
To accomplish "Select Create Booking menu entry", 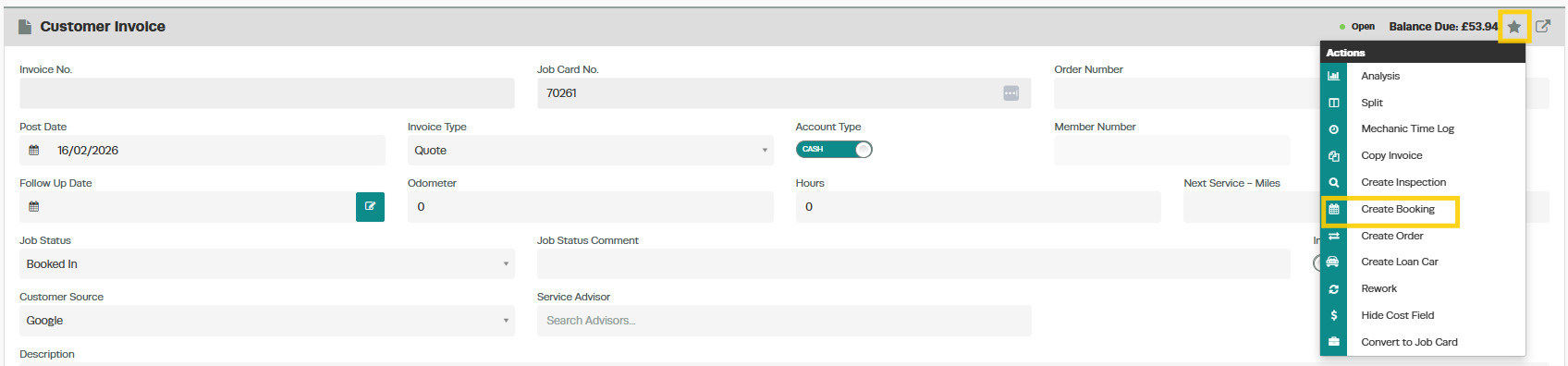I will 1398,210.
